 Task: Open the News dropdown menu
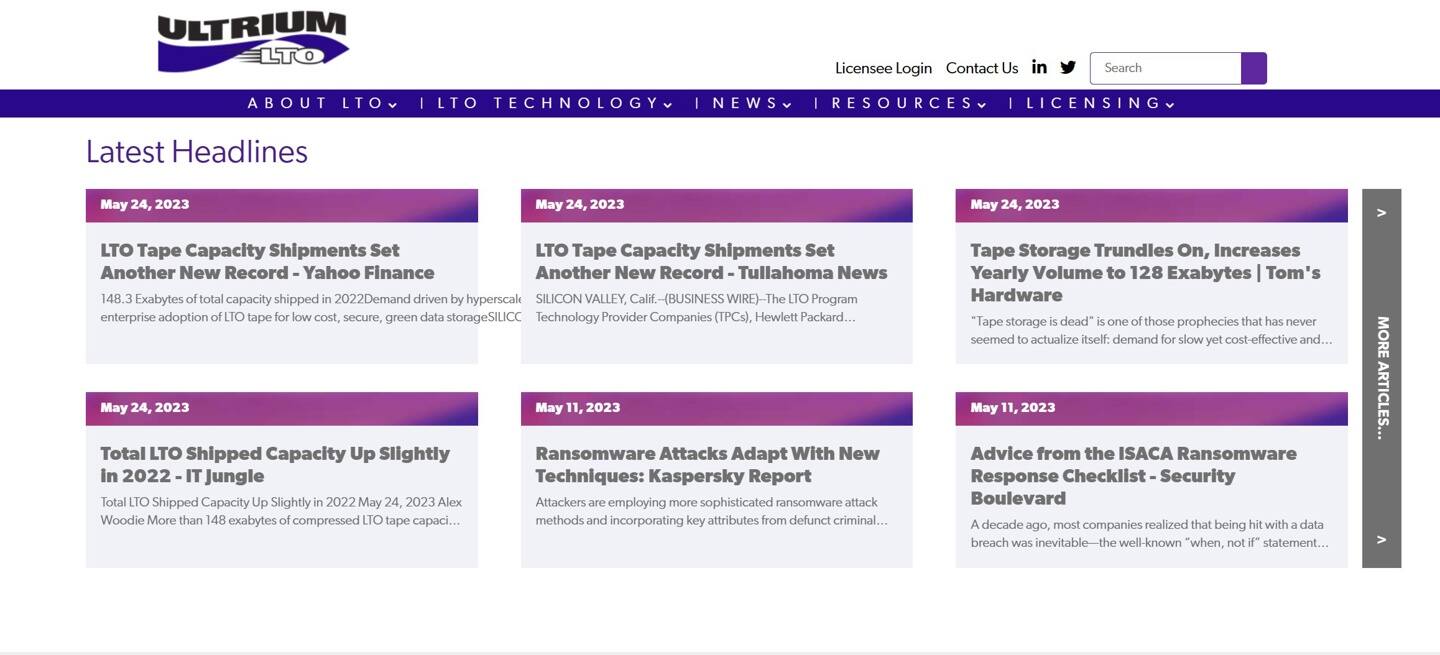[x=752, y=103]
